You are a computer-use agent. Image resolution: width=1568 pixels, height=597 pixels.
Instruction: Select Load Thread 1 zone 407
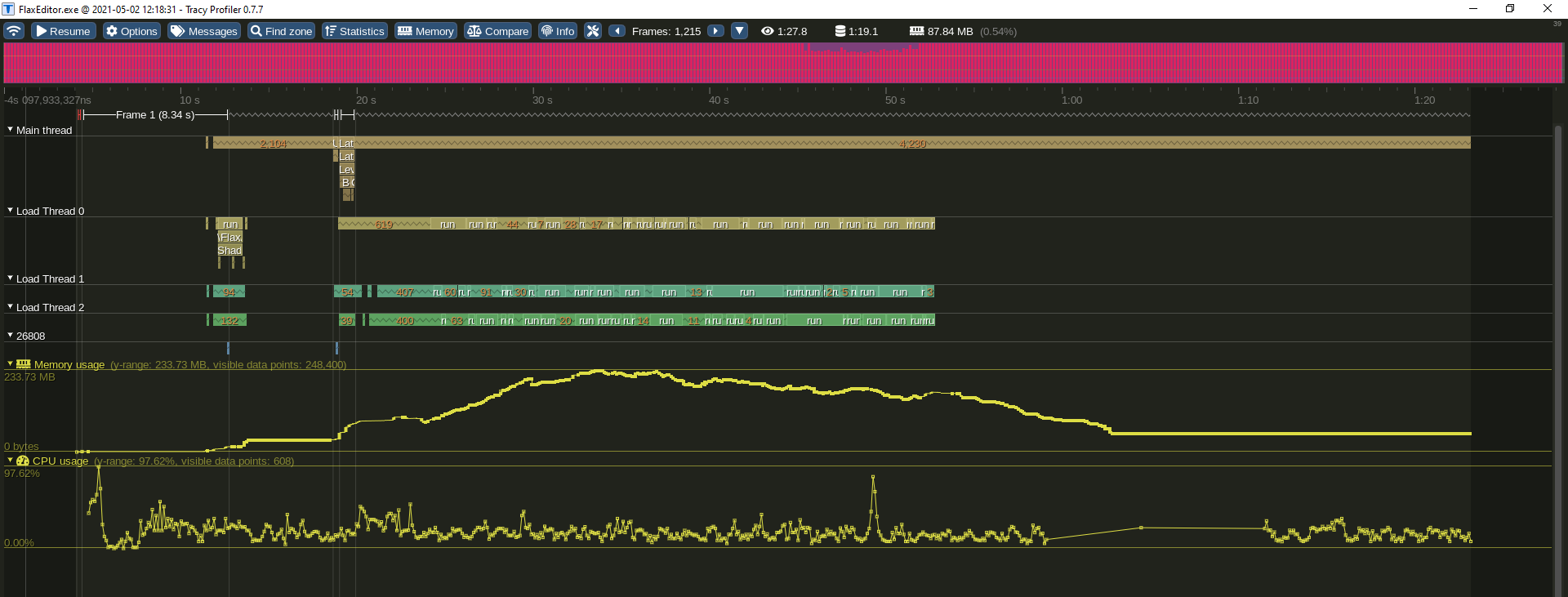(x=404, y=292)
